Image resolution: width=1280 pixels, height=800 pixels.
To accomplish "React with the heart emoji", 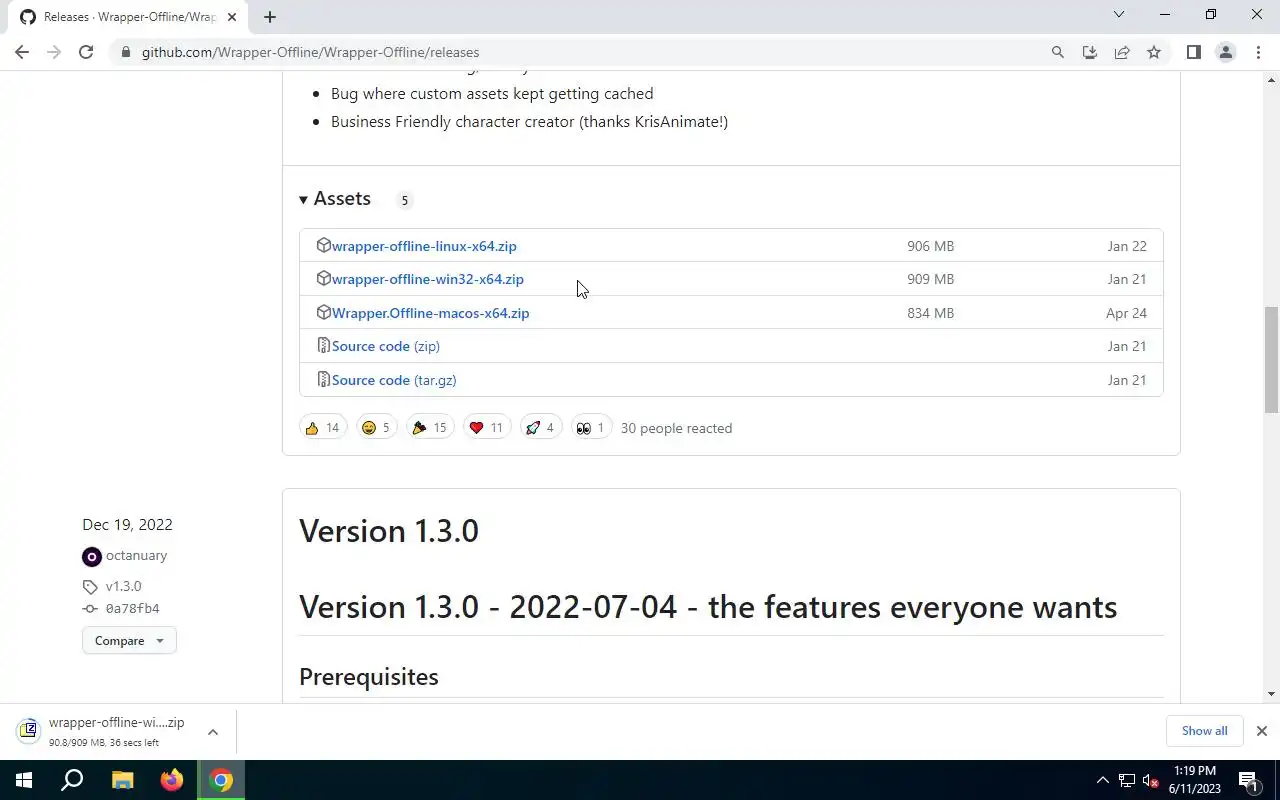I will coord(487,428).
